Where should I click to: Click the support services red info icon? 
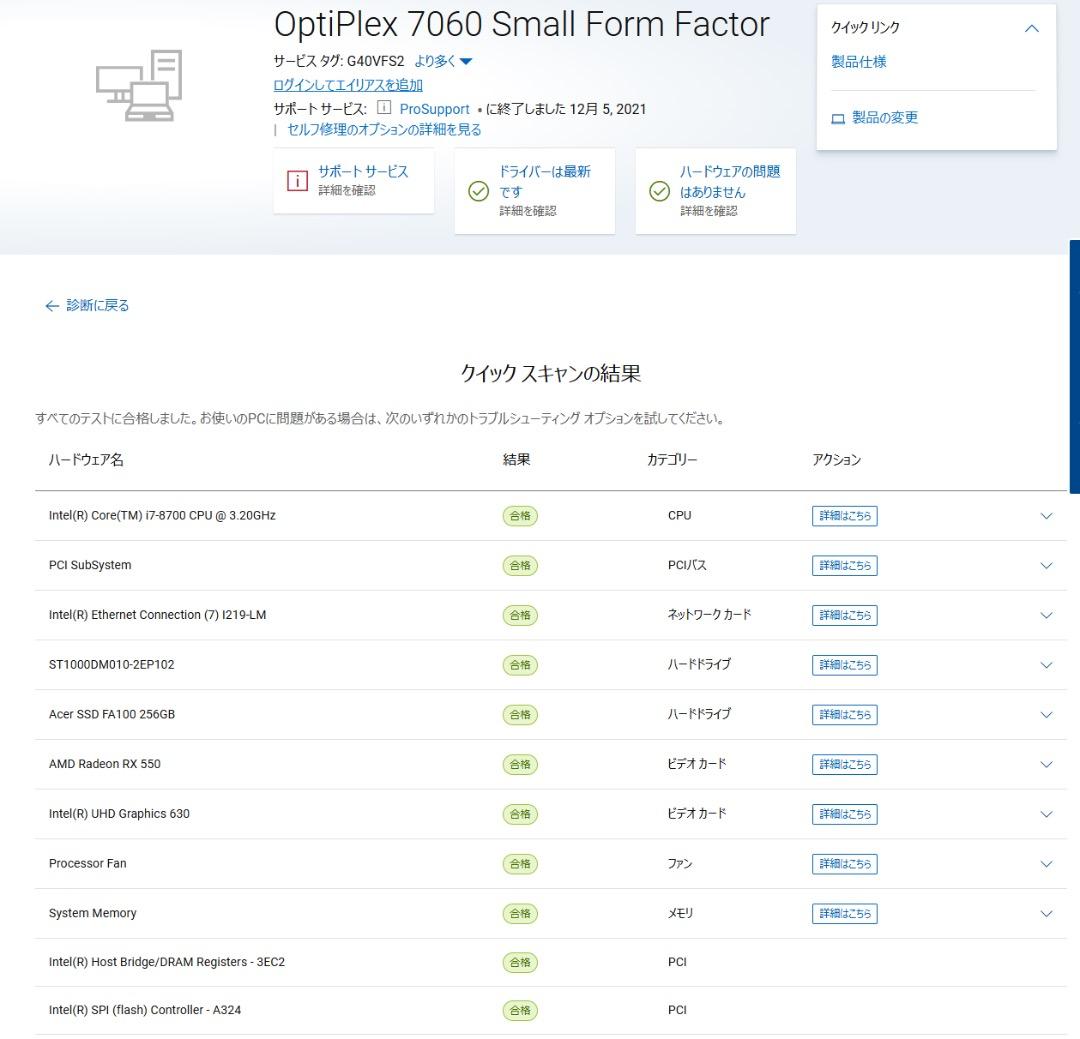pyautogui.click(x=297, y=181)
